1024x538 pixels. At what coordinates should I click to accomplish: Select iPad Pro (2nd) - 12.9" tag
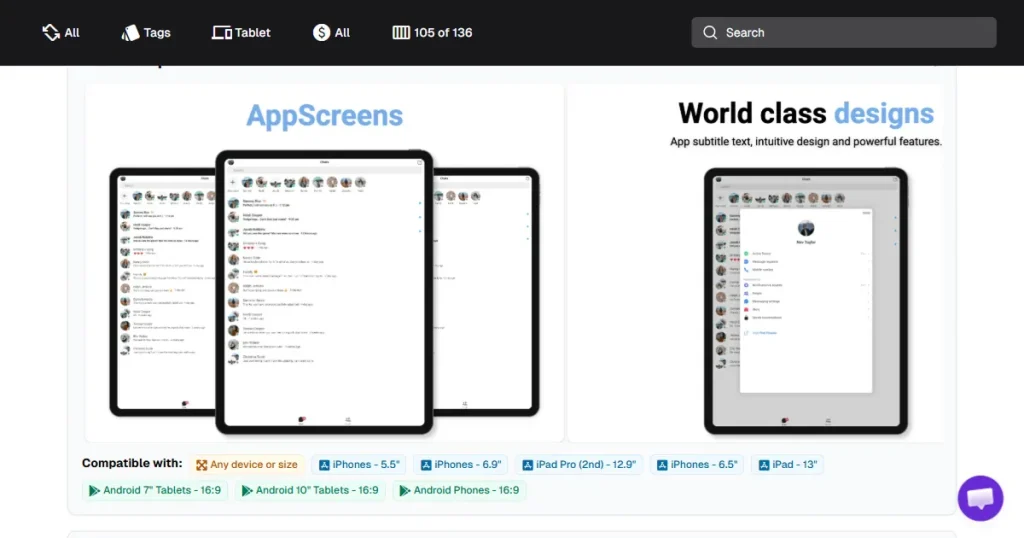coord(579,465)
